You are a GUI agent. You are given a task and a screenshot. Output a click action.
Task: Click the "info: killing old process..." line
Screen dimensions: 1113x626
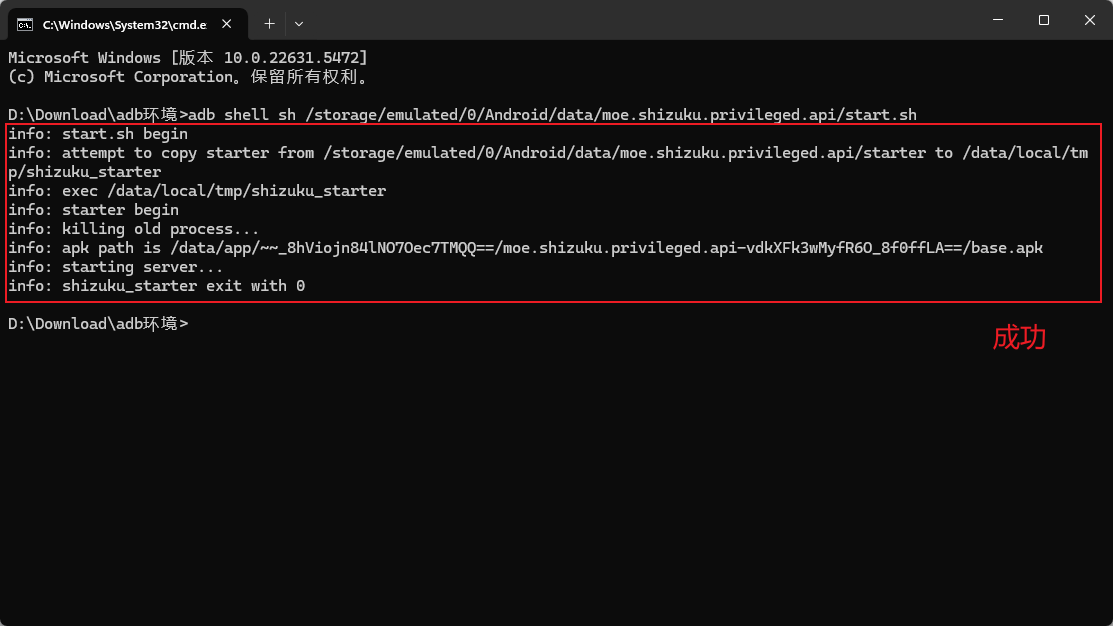click(x=134, y=229)
